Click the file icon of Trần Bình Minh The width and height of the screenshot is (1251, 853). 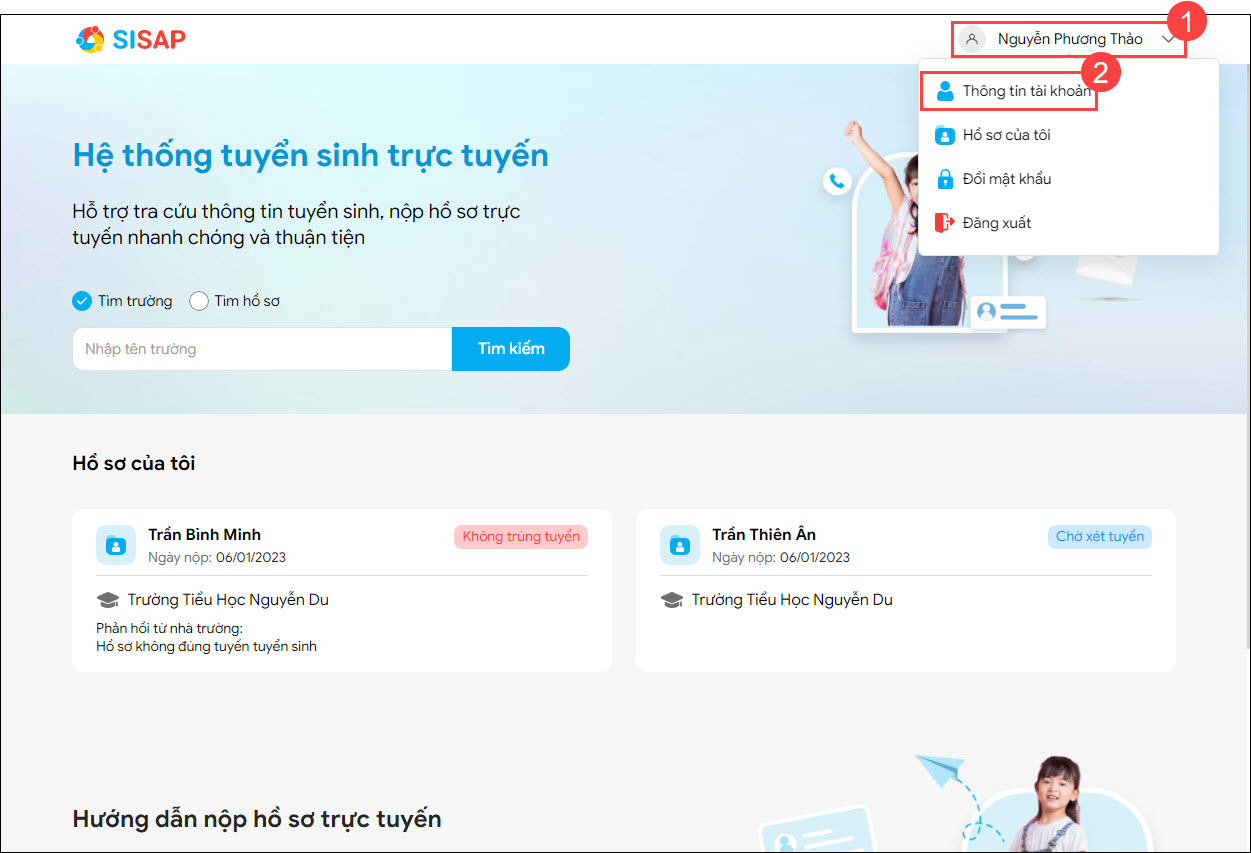pyautogui.click(x=116, y=545)
